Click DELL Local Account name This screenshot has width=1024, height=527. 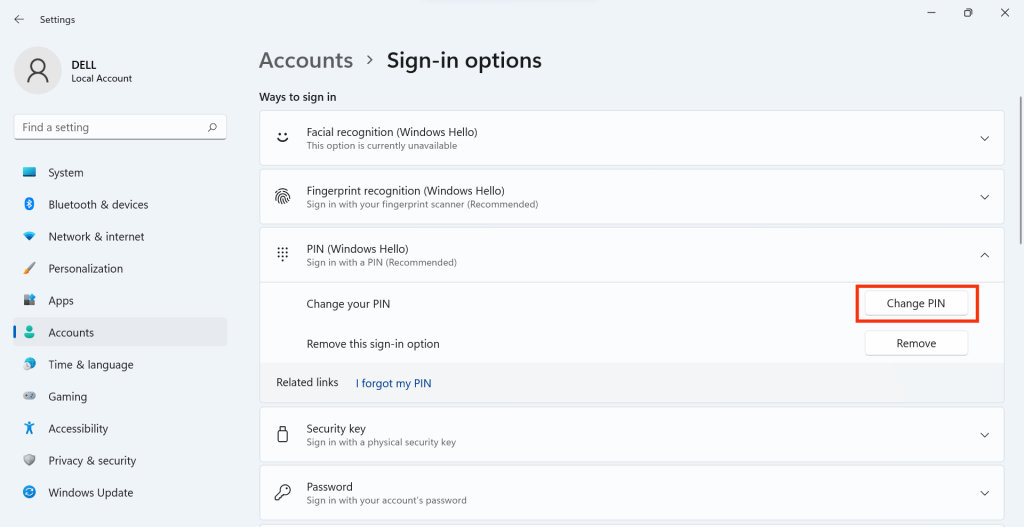point(102,71)
